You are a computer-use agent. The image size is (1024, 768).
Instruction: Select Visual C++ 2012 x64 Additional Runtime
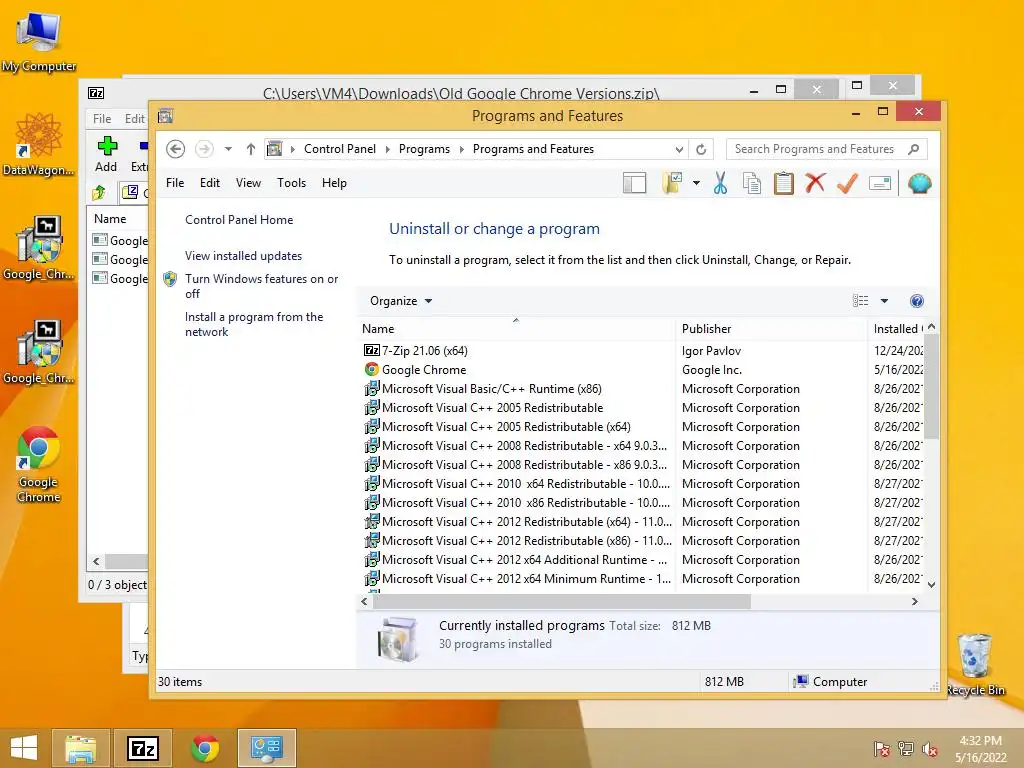643,560
